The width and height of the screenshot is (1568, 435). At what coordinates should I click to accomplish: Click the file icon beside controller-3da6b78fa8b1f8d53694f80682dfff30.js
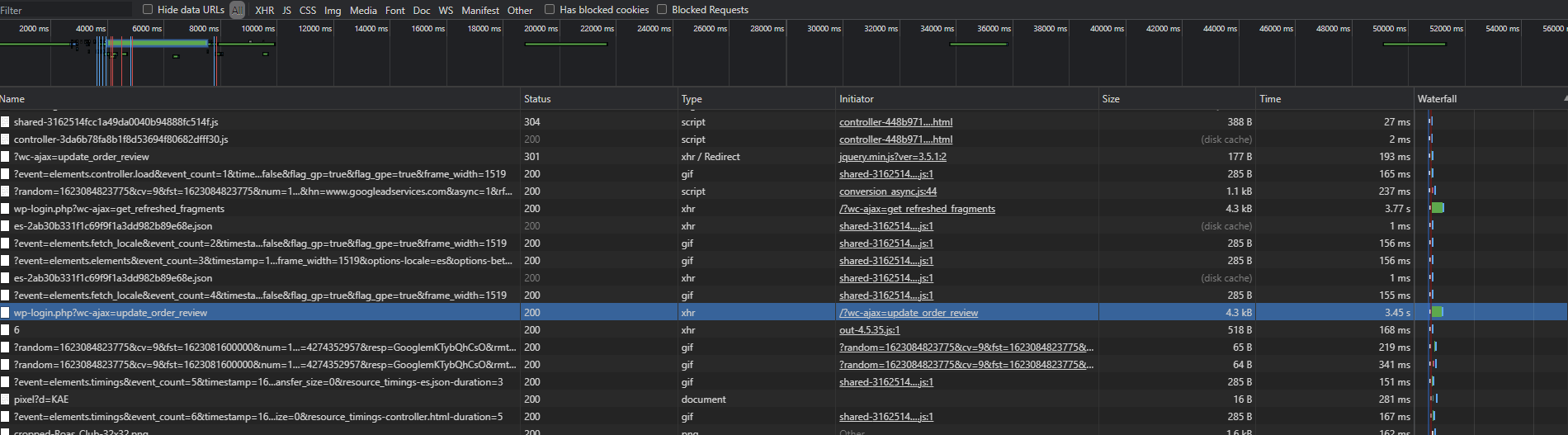[5, 139]
